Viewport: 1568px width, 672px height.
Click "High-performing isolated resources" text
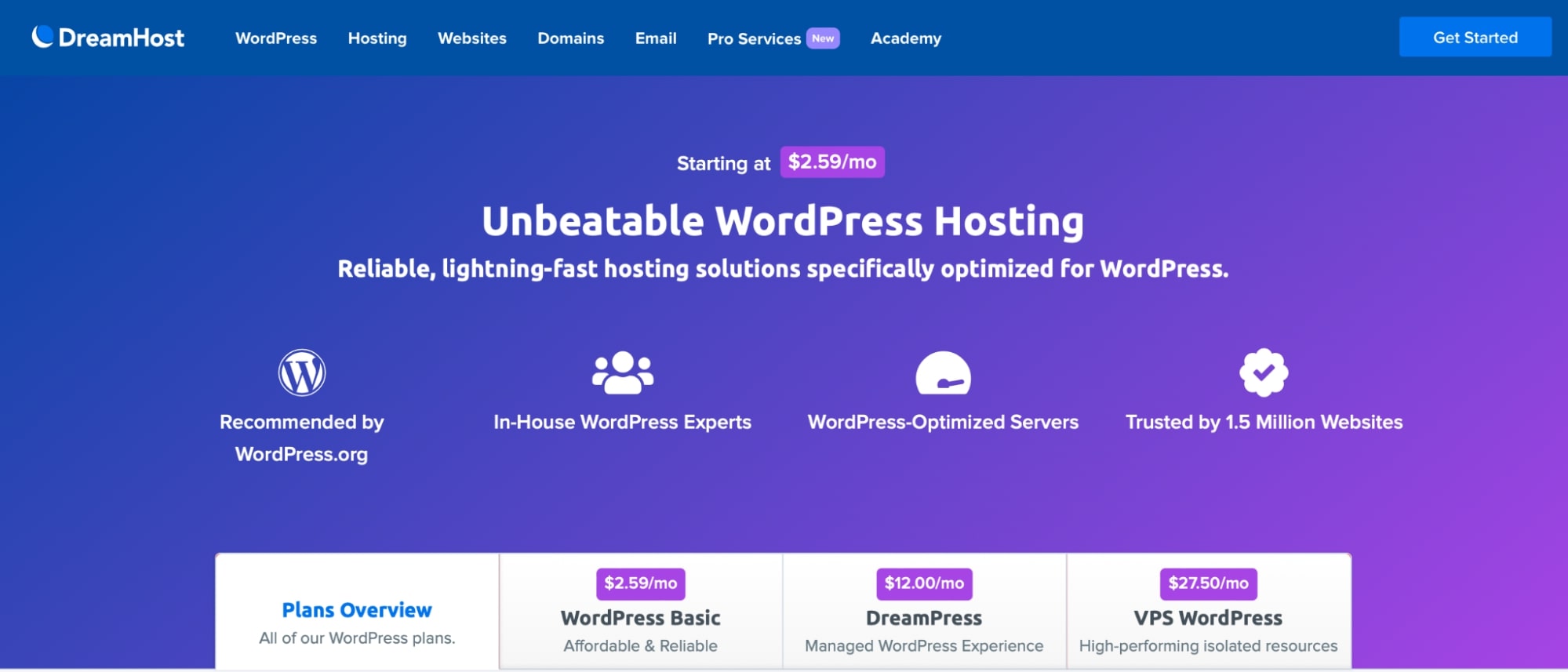pyautogui.click(x=1209, y=646)
